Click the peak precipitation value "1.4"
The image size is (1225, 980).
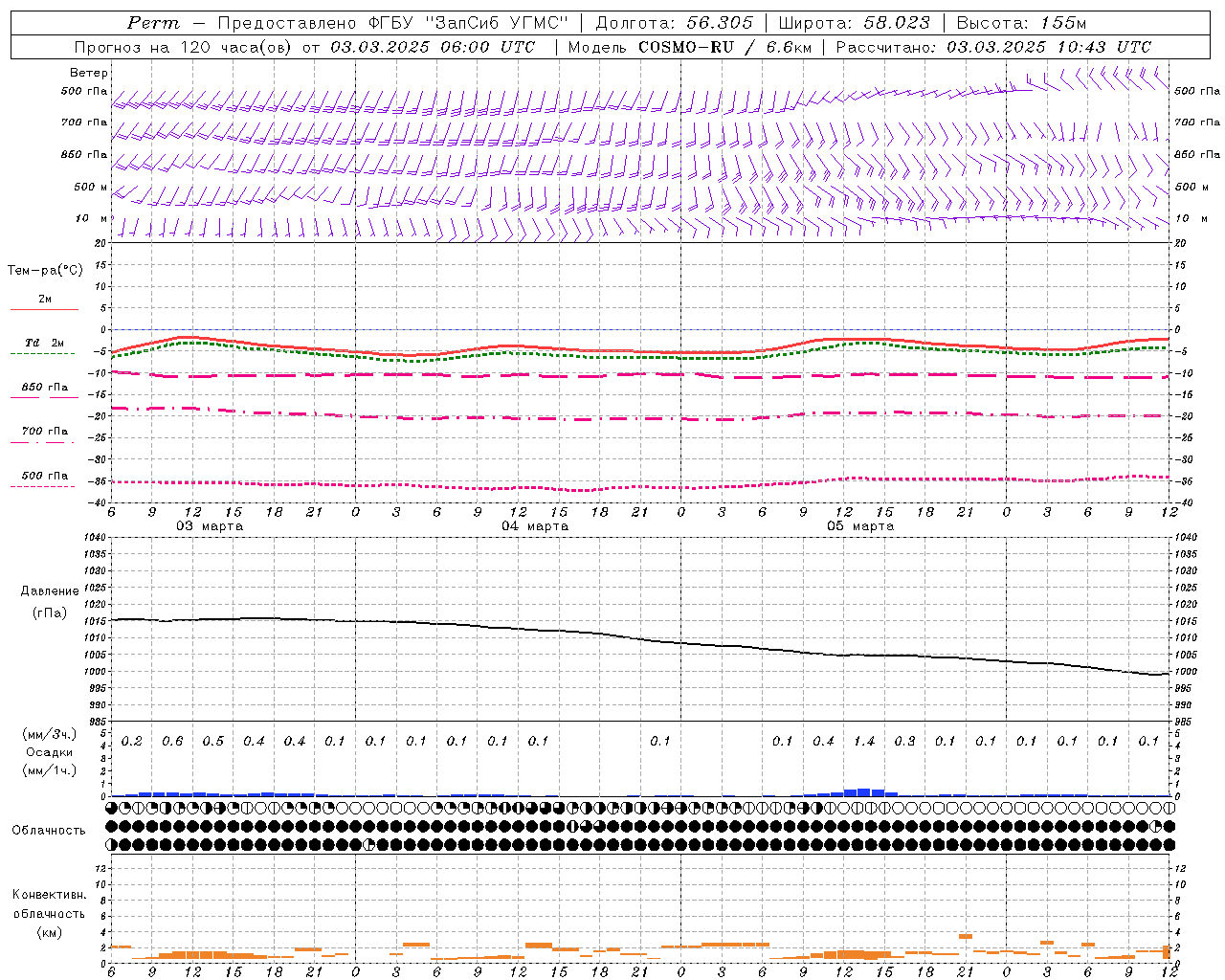tap(864, 742)
